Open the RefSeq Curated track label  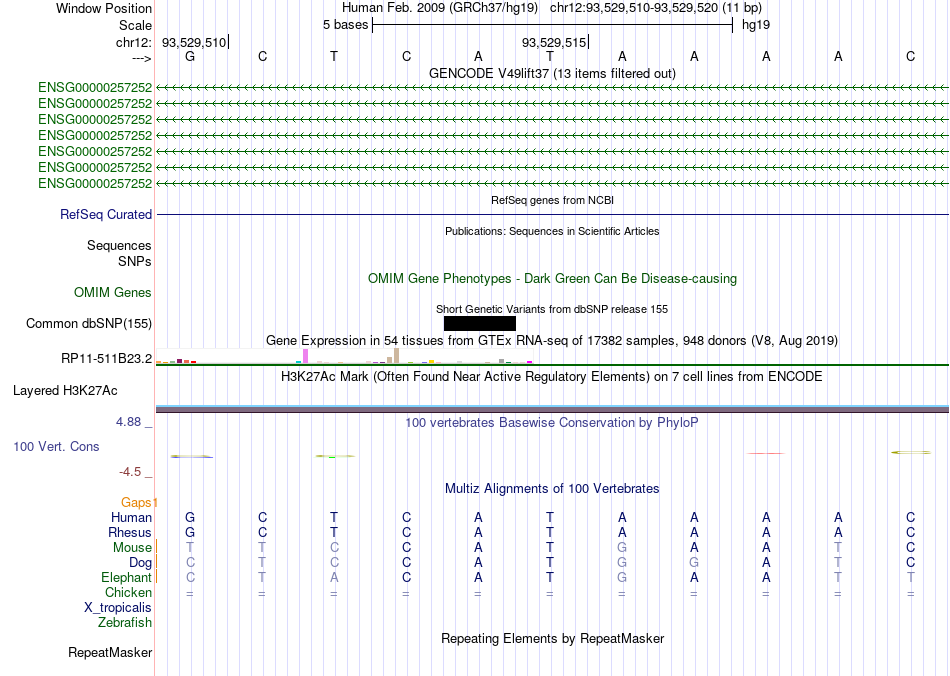(106, 214)
